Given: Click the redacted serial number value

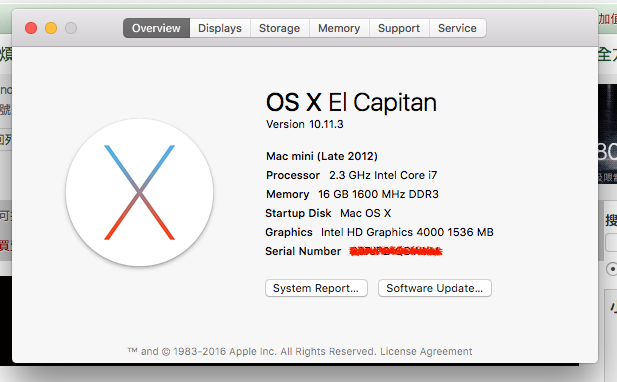Looking at the screenshot, I should pos(396,251).
